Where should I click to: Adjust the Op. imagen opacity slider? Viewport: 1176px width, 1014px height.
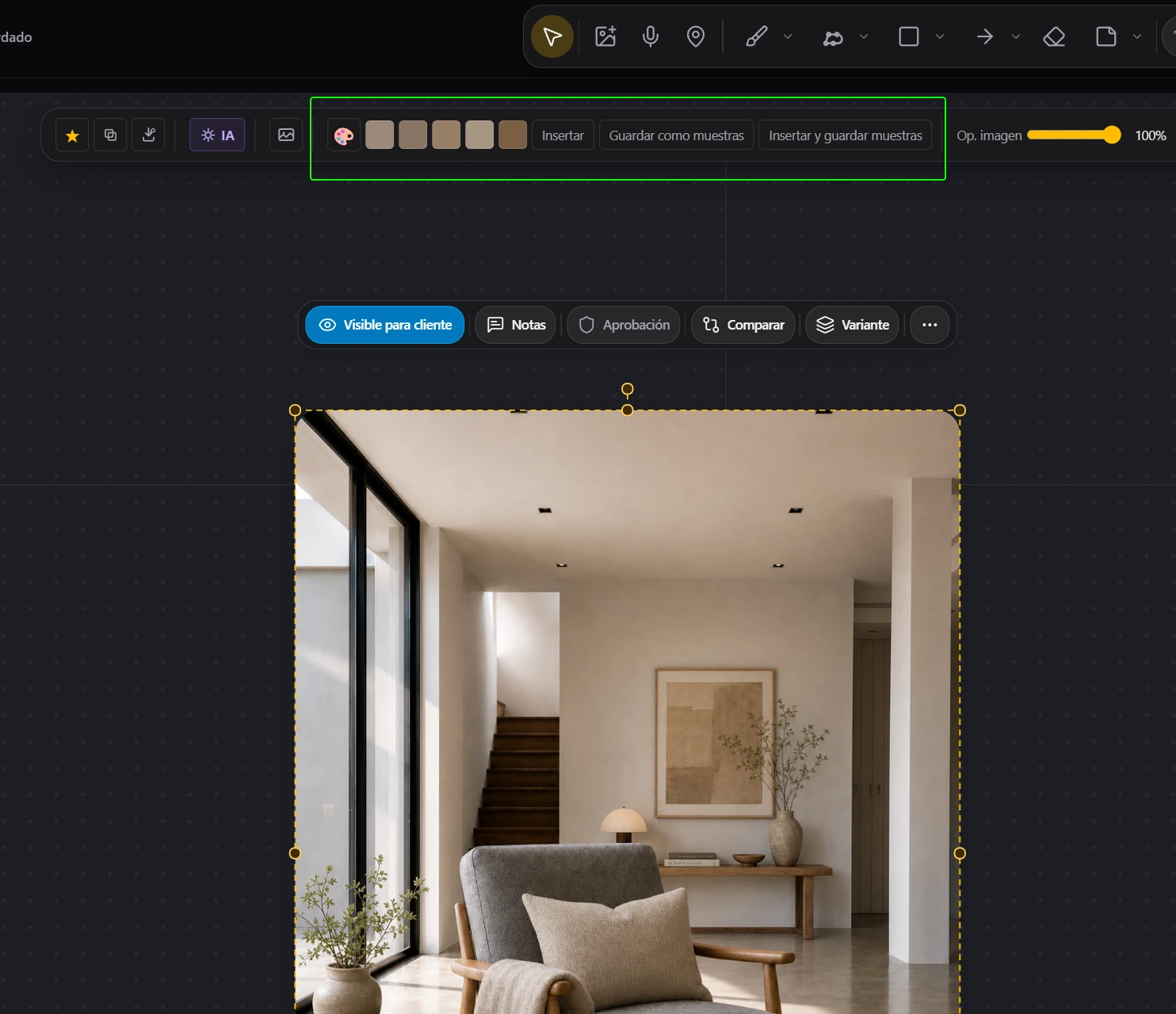(x=1074, y=135)
